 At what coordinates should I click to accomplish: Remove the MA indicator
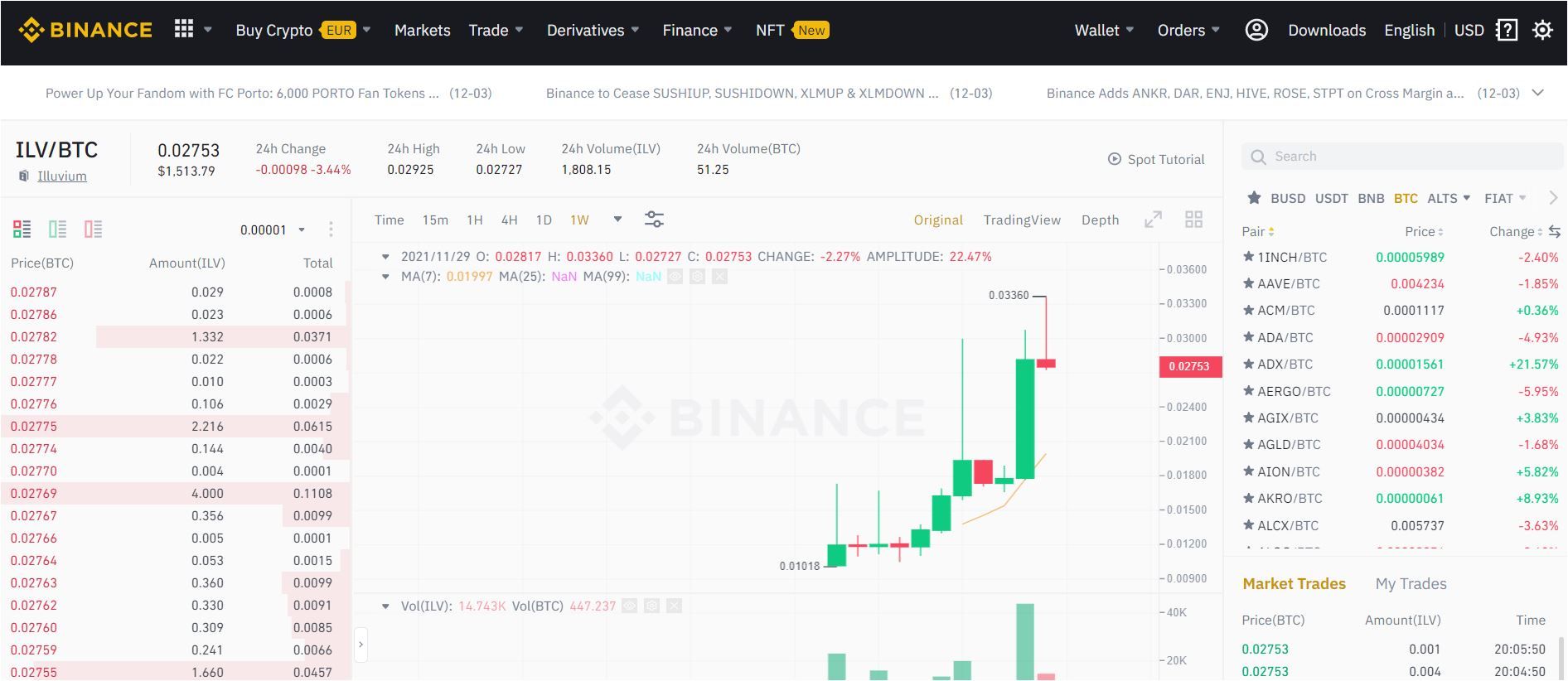(x=719, y=277)
